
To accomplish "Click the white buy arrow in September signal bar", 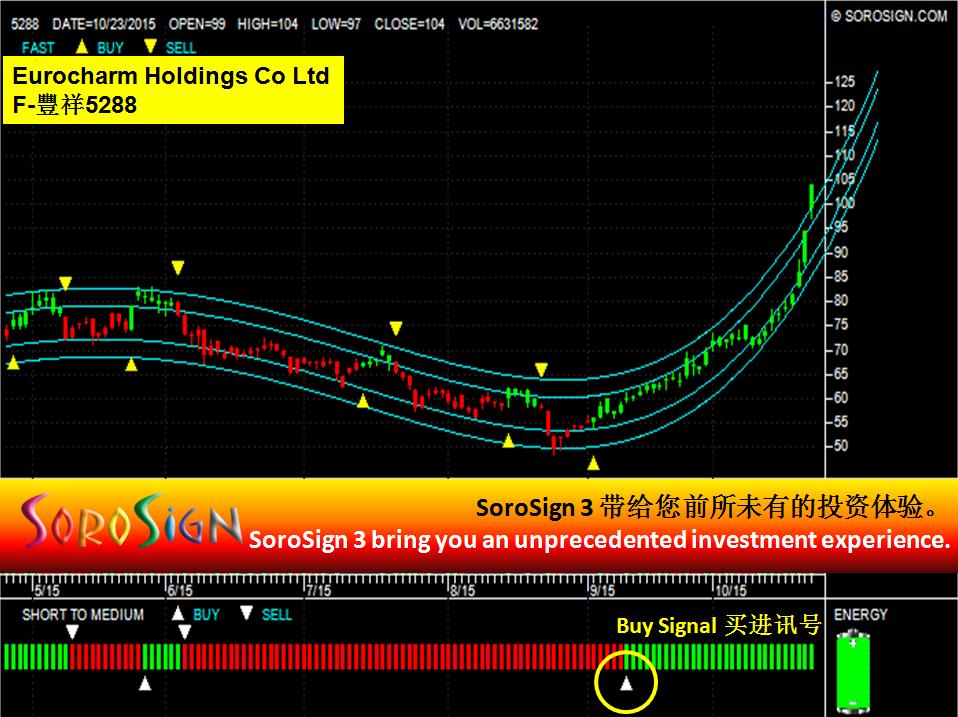I will pyautogui.click(x=626, y=683).
